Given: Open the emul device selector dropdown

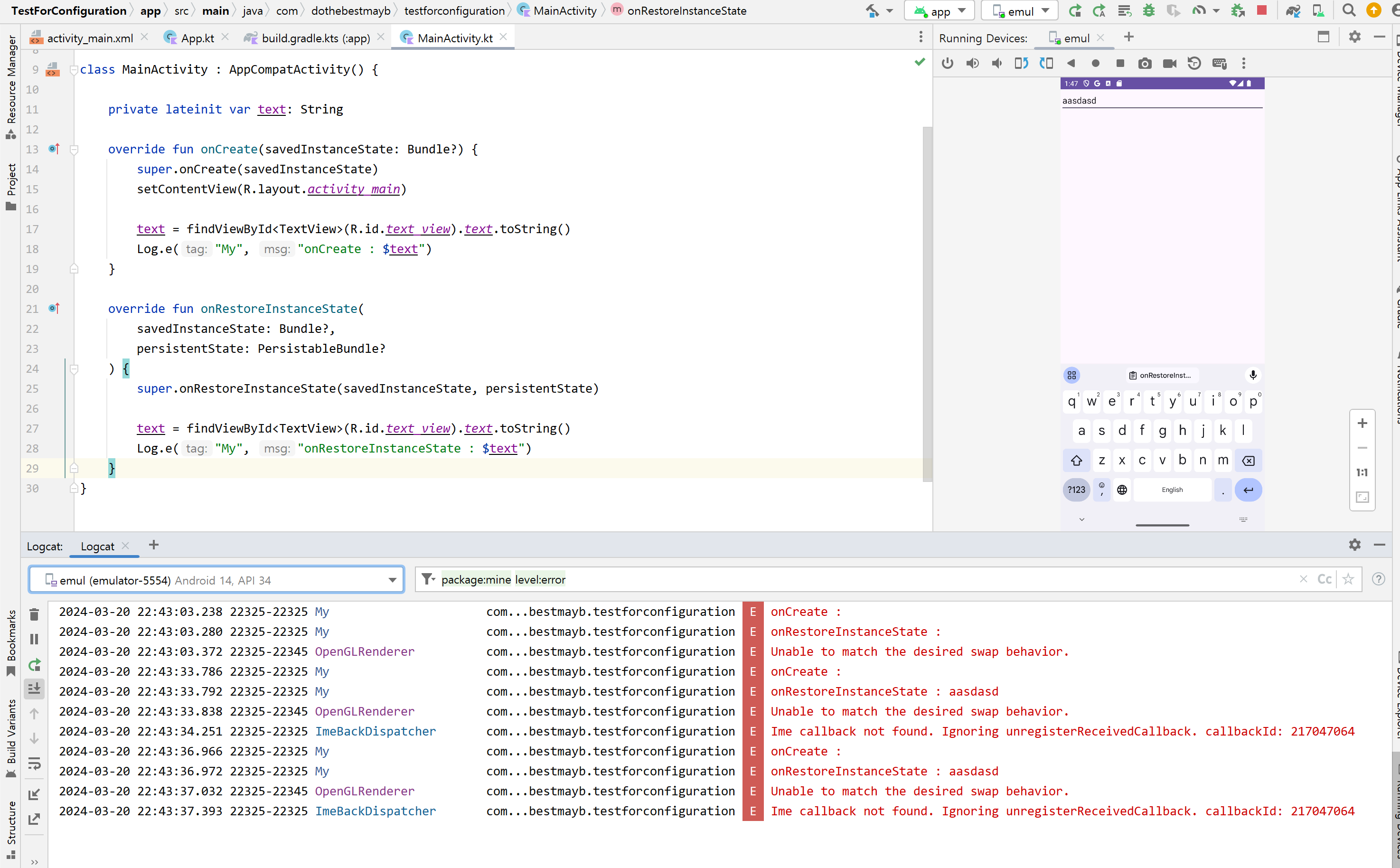Looking at the screenshot, I should [x=1021, y=10].
